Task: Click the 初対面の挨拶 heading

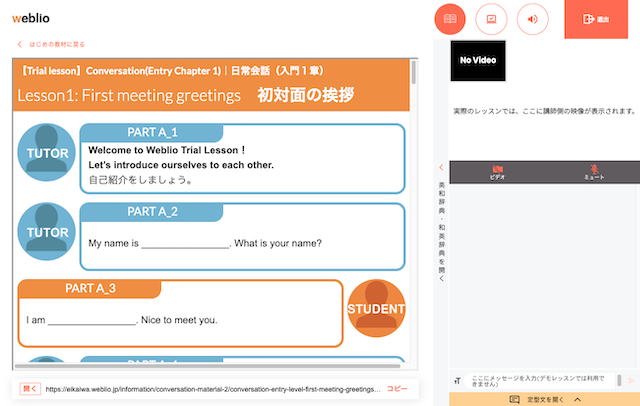Action: [x=305, y=95]
